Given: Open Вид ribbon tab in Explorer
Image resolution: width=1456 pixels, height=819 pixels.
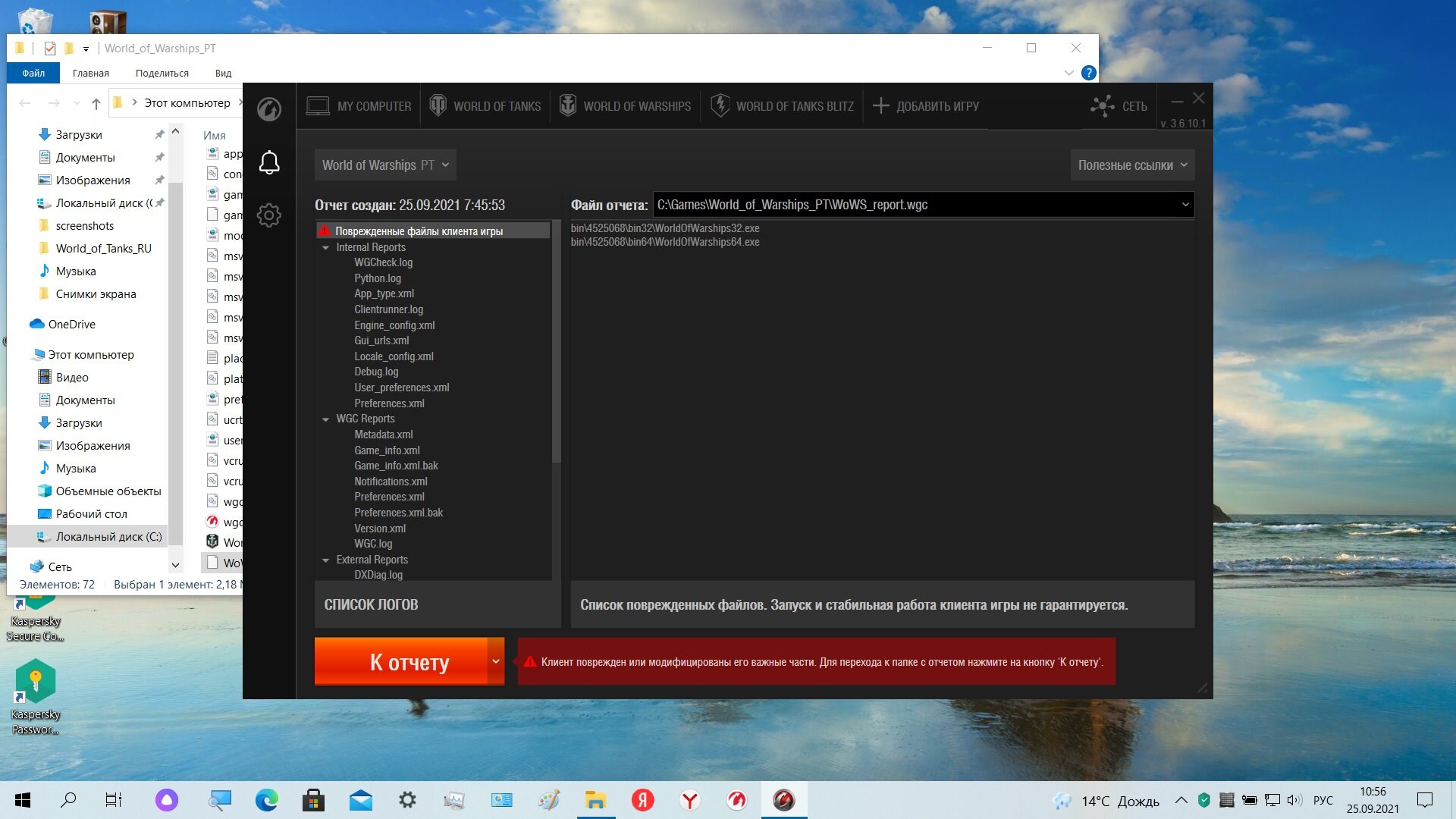Looking at the screenshot, I should pyautogui.click(x=223, y=74).
